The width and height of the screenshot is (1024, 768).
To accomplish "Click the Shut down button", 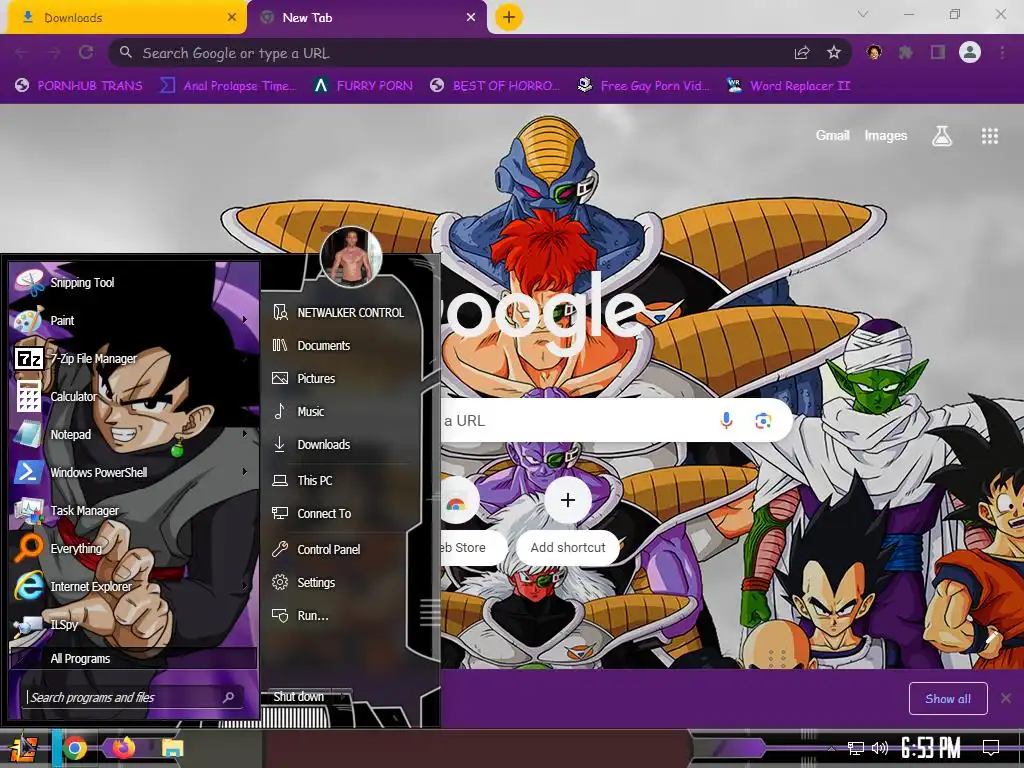I will click(298, 697).
